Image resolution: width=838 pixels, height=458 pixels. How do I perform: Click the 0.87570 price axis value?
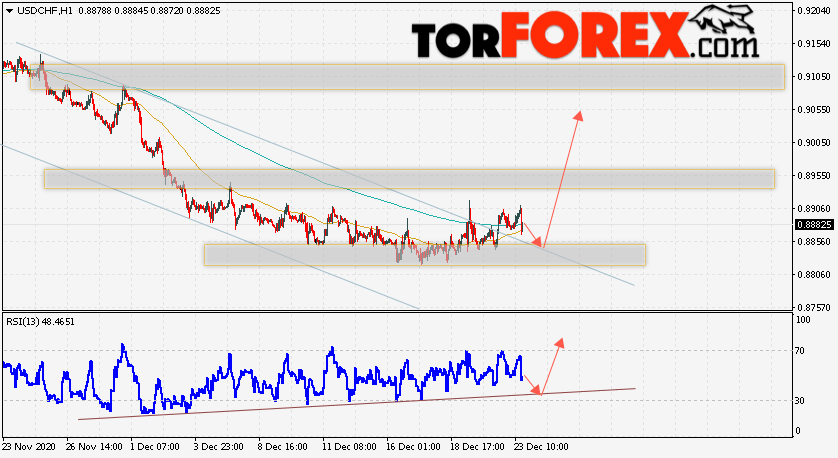click(814, 308)
